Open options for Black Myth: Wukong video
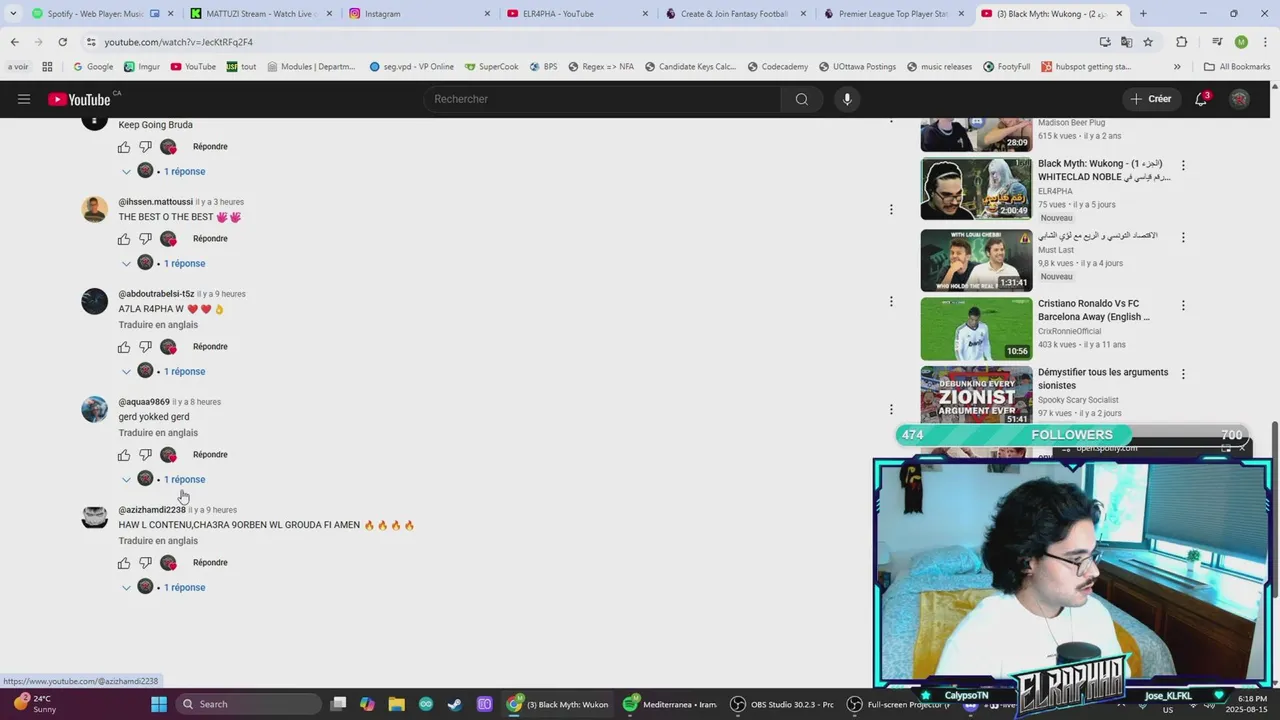Image resolution: width=1280 pixels, height=720 pixels. click(x=1183, y=166)
